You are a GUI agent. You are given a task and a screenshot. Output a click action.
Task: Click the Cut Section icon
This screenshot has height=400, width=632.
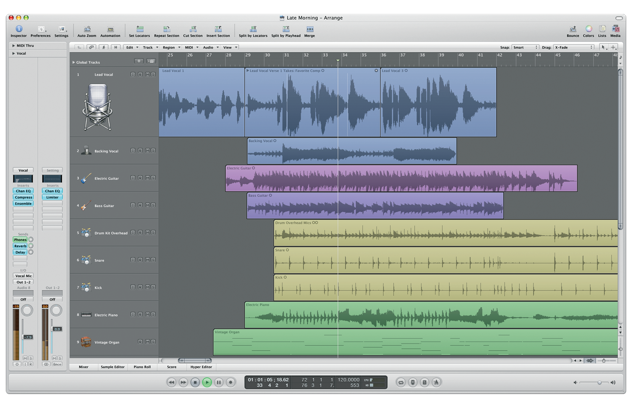[193, 29]
